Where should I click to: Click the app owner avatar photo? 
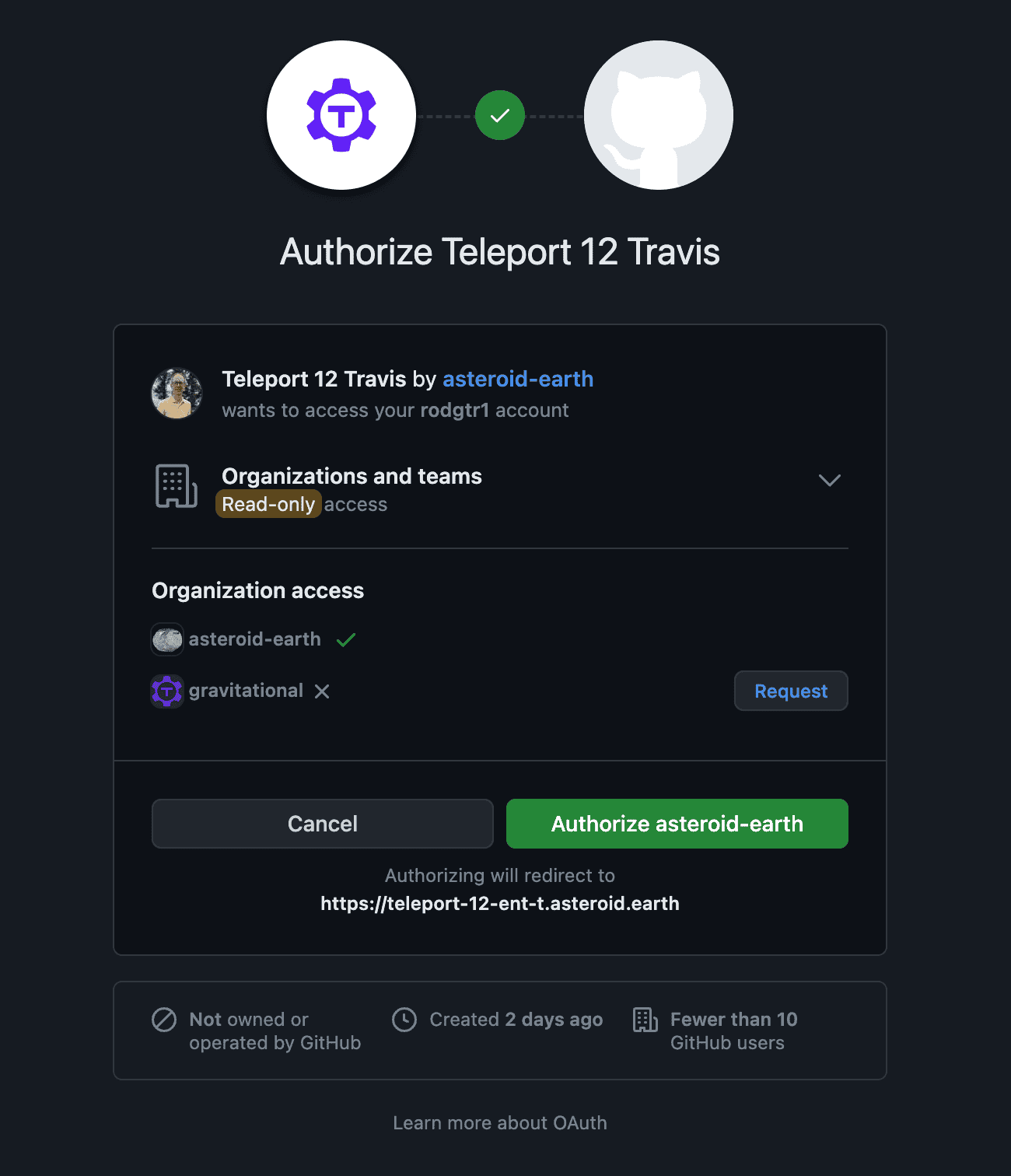tap(177, 394)
